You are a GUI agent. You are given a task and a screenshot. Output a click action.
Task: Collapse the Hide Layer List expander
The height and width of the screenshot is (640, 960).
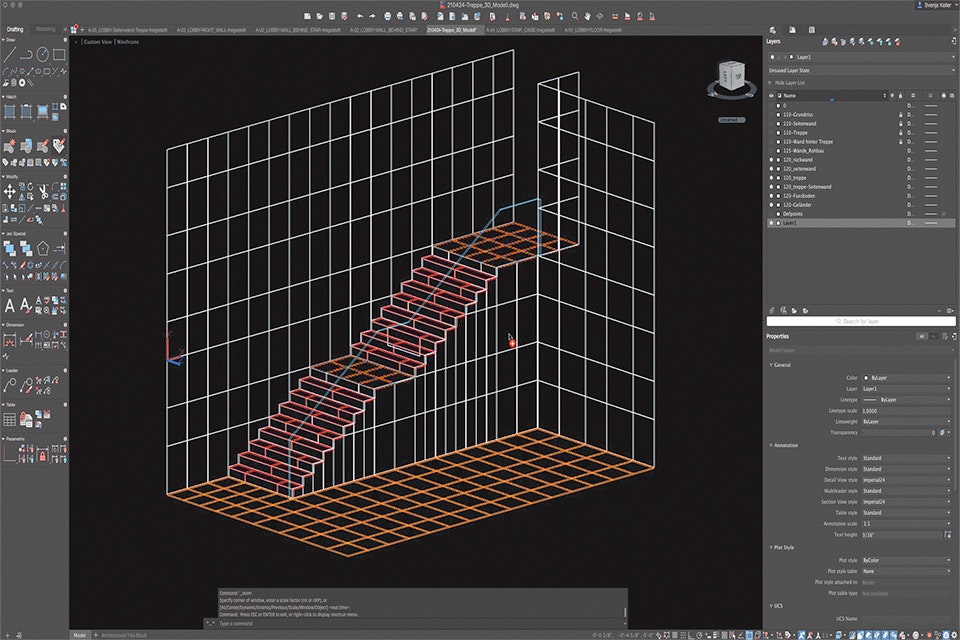771,83
